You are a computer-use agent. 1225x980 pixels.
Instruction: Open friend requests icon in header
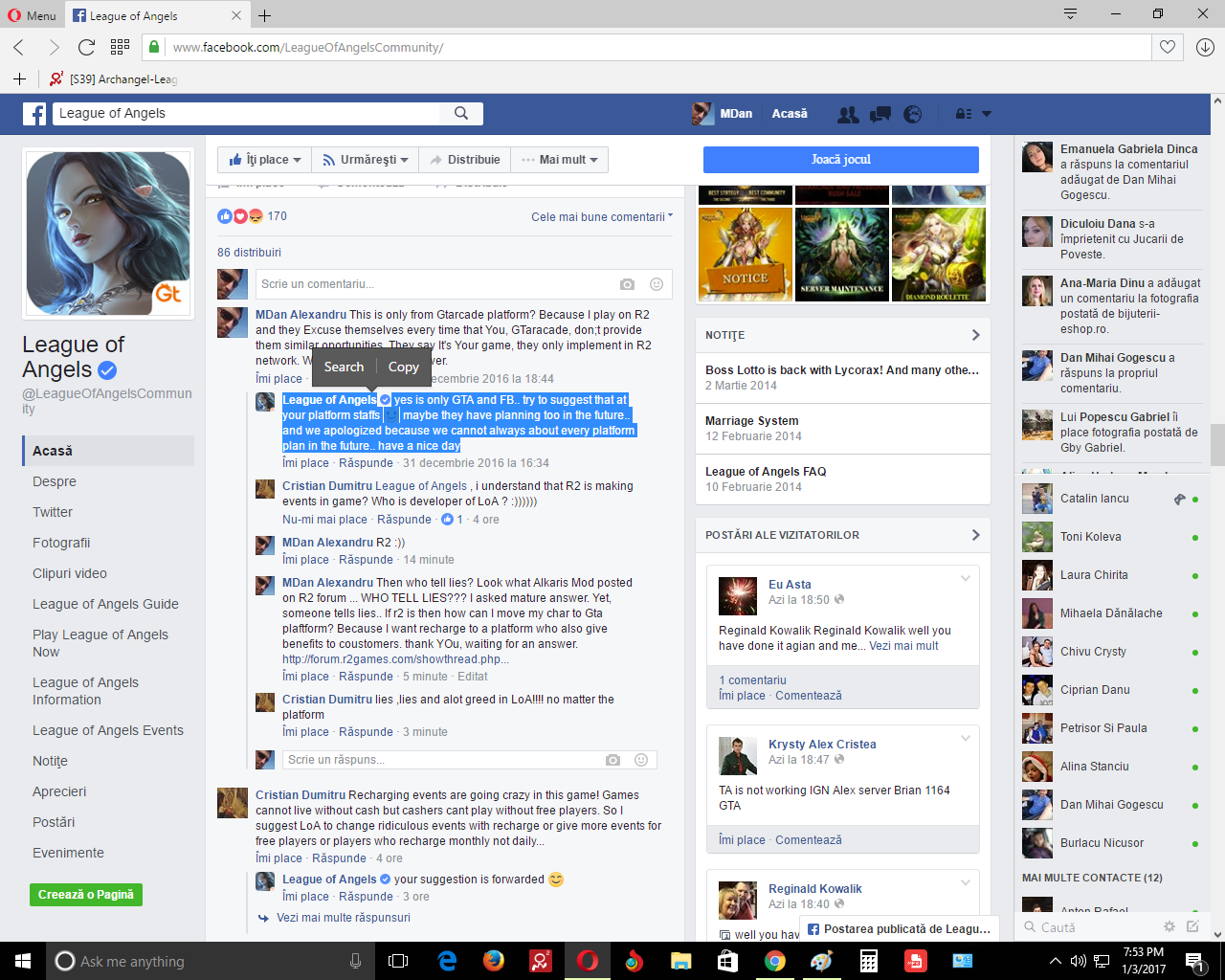pyautogui.click(x=848, y=114)
